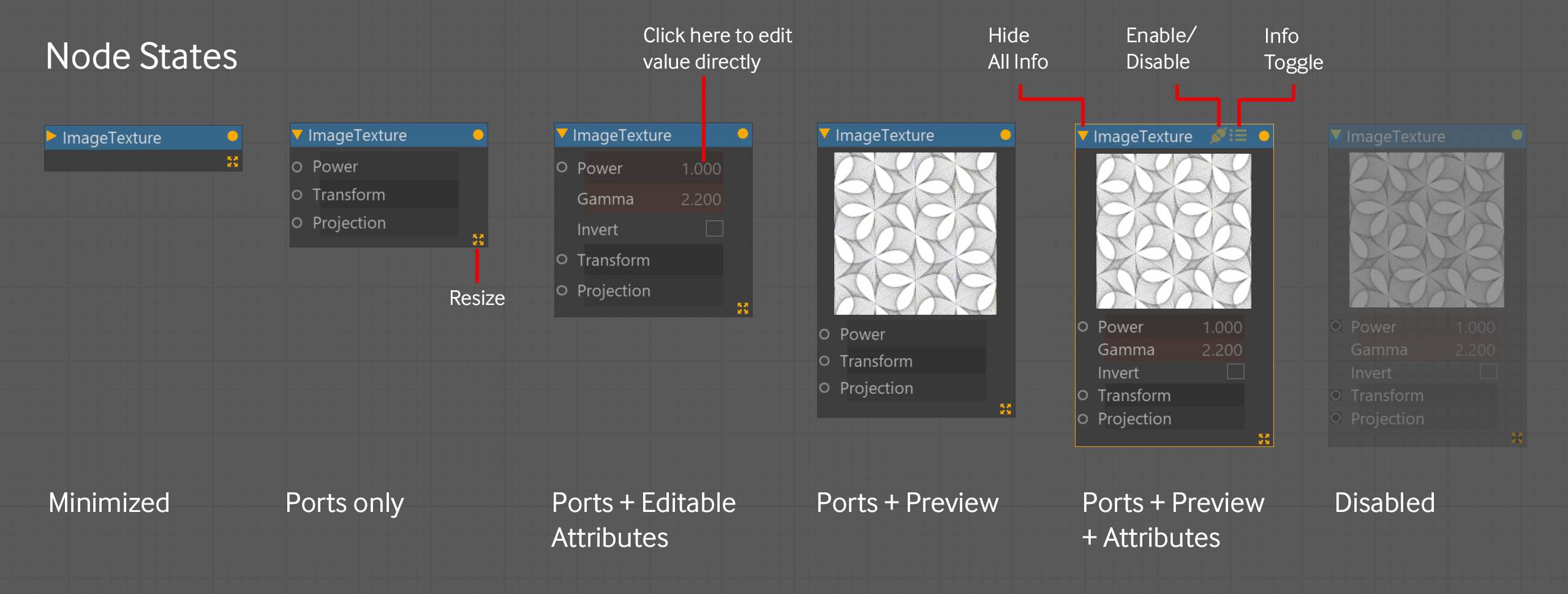Toggle the Invert checkbox on Ports + Preview + Attributes
The height and width of the screenshot is (594, 1568).
click(1236, 372)
